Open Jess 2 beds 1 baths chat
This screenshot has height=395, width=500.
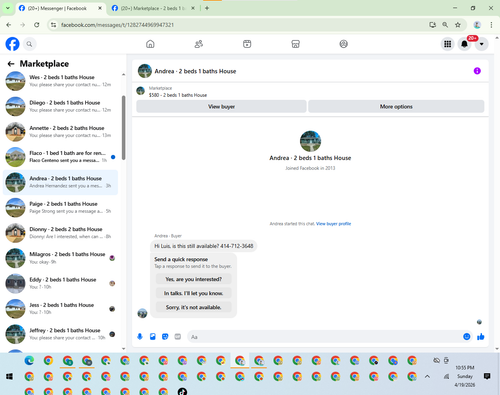click(x=60, y=308)
